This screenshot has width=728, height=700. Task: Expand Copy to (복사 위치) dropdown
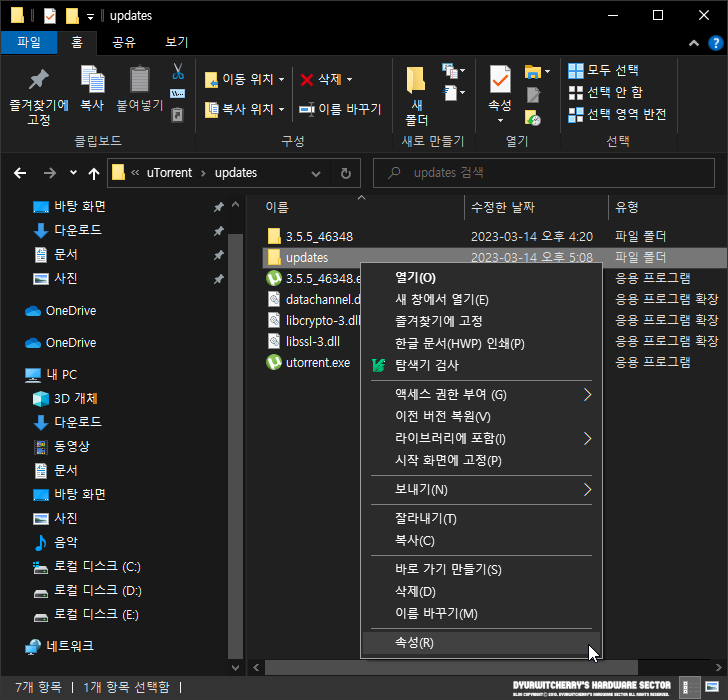click(281, 110)
